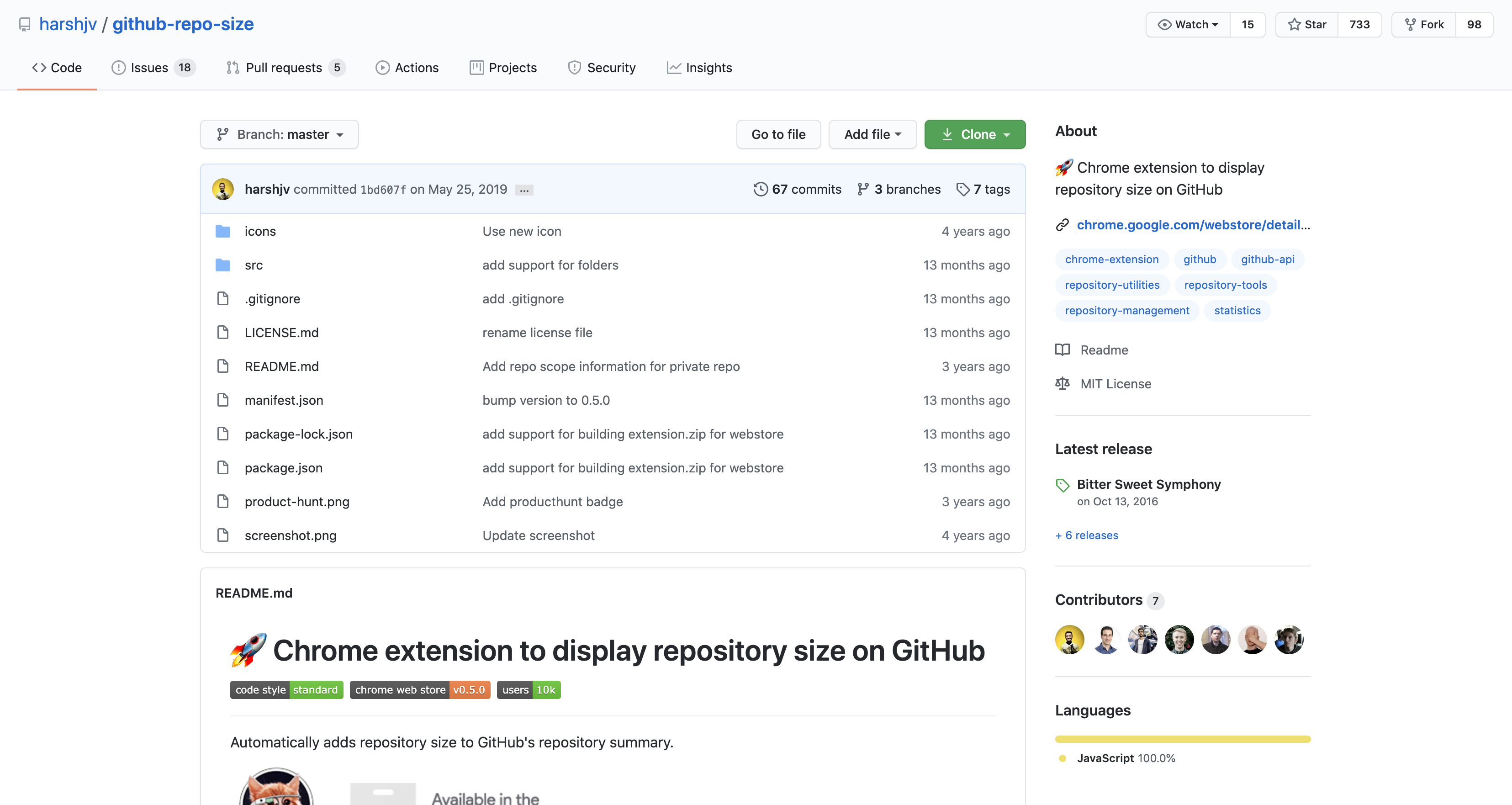Open the Security tab
Image resolution: width=1512 pixels, height=805 pixels.
pos(602,68)
